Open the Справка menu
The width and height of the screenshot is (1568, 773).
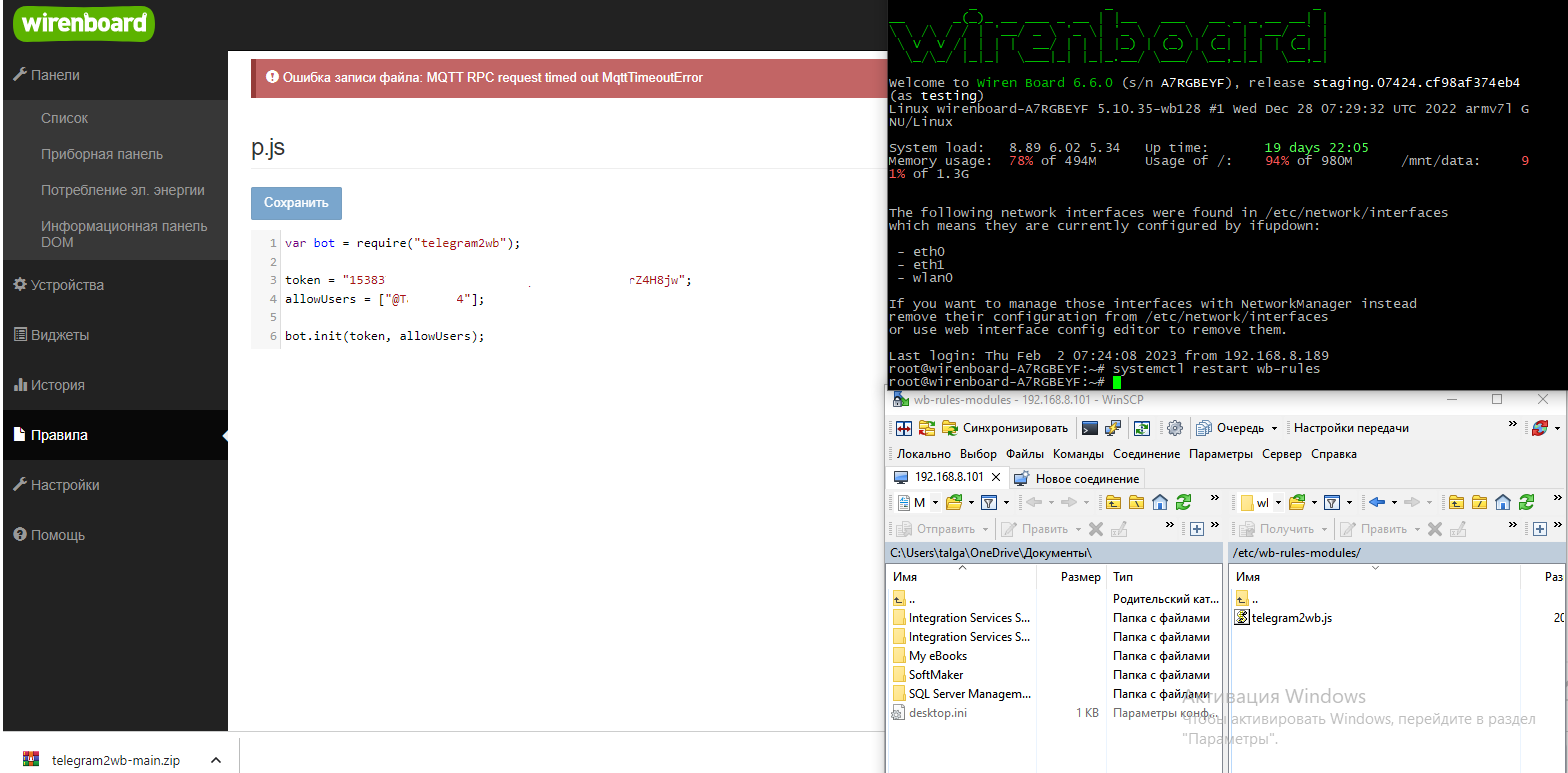click(x=1334, y=454)
